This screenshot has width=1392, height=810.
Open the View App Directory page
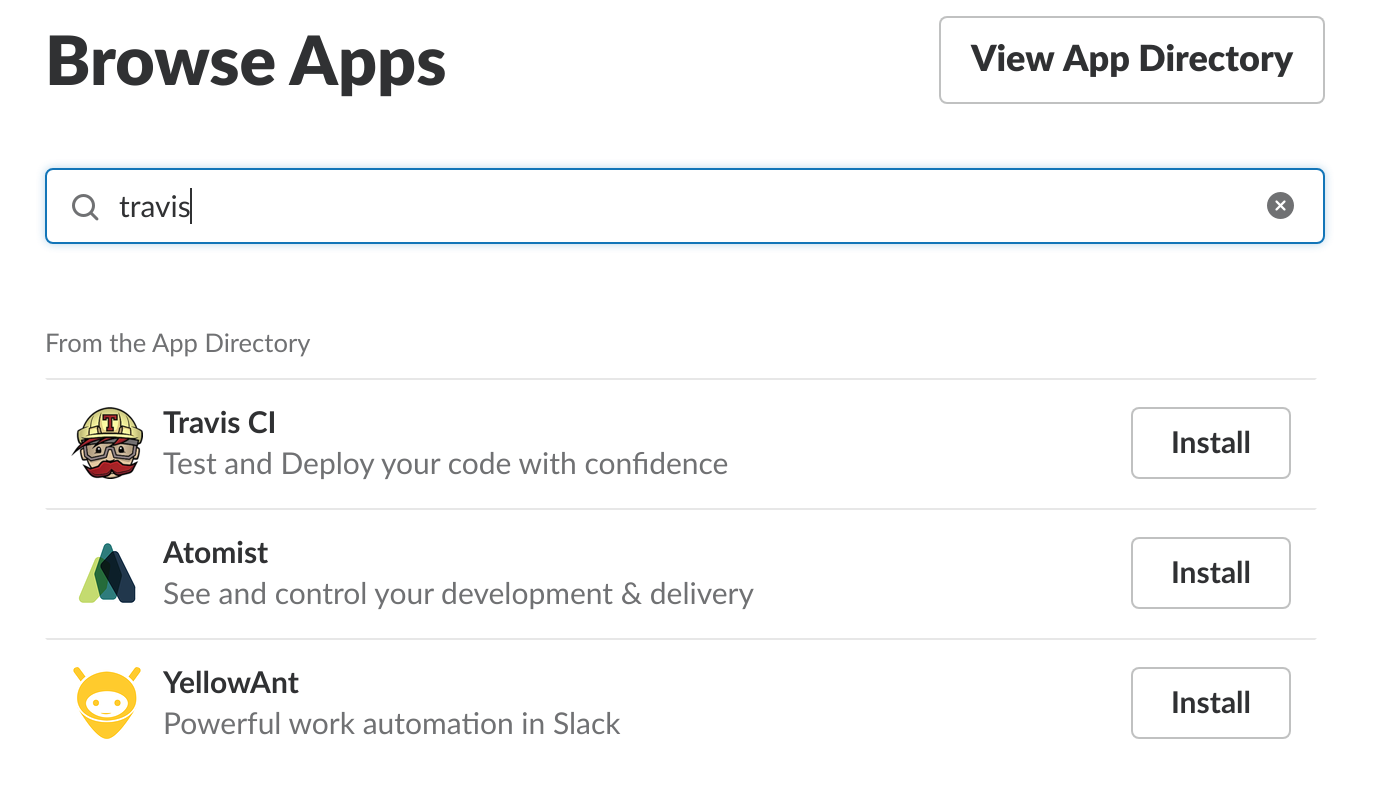[1131, 59]
